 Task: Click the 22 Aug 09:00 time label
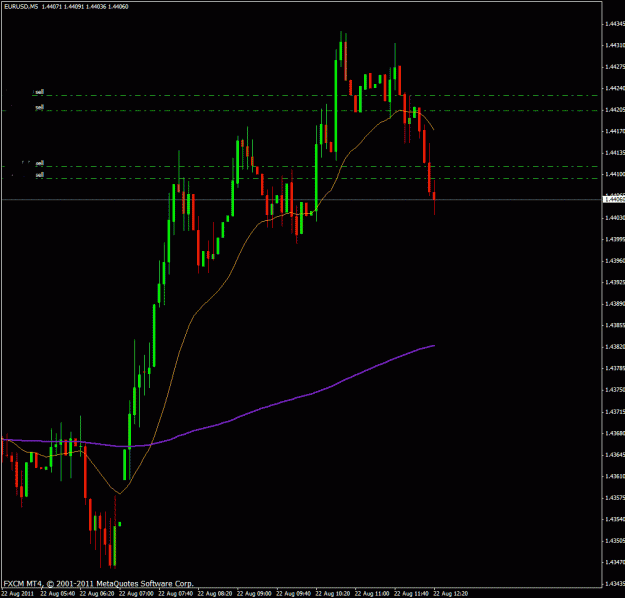pos(254,594)
